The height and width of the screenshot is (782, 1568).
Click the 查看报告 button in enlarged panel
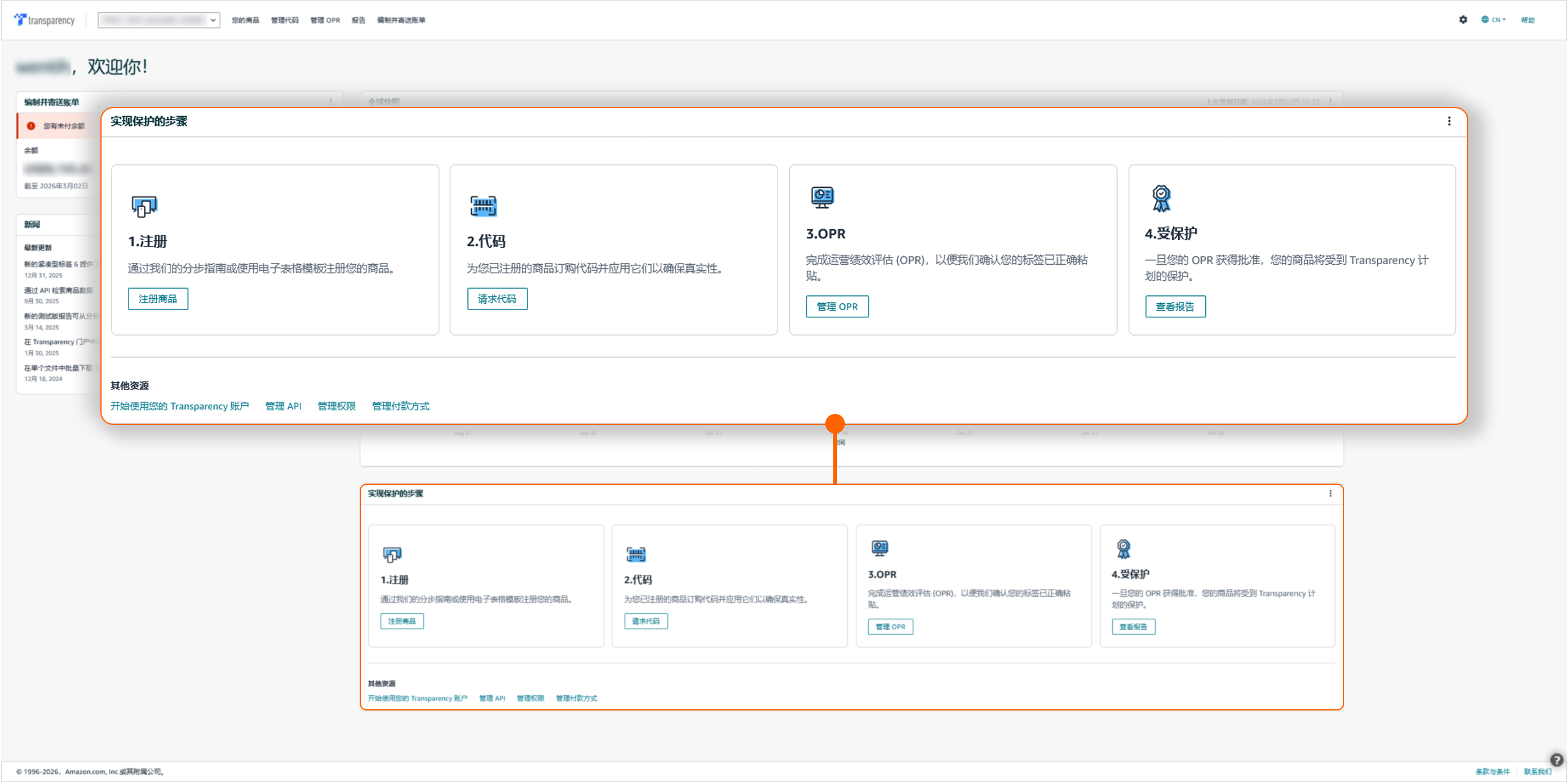point(1175,307)
